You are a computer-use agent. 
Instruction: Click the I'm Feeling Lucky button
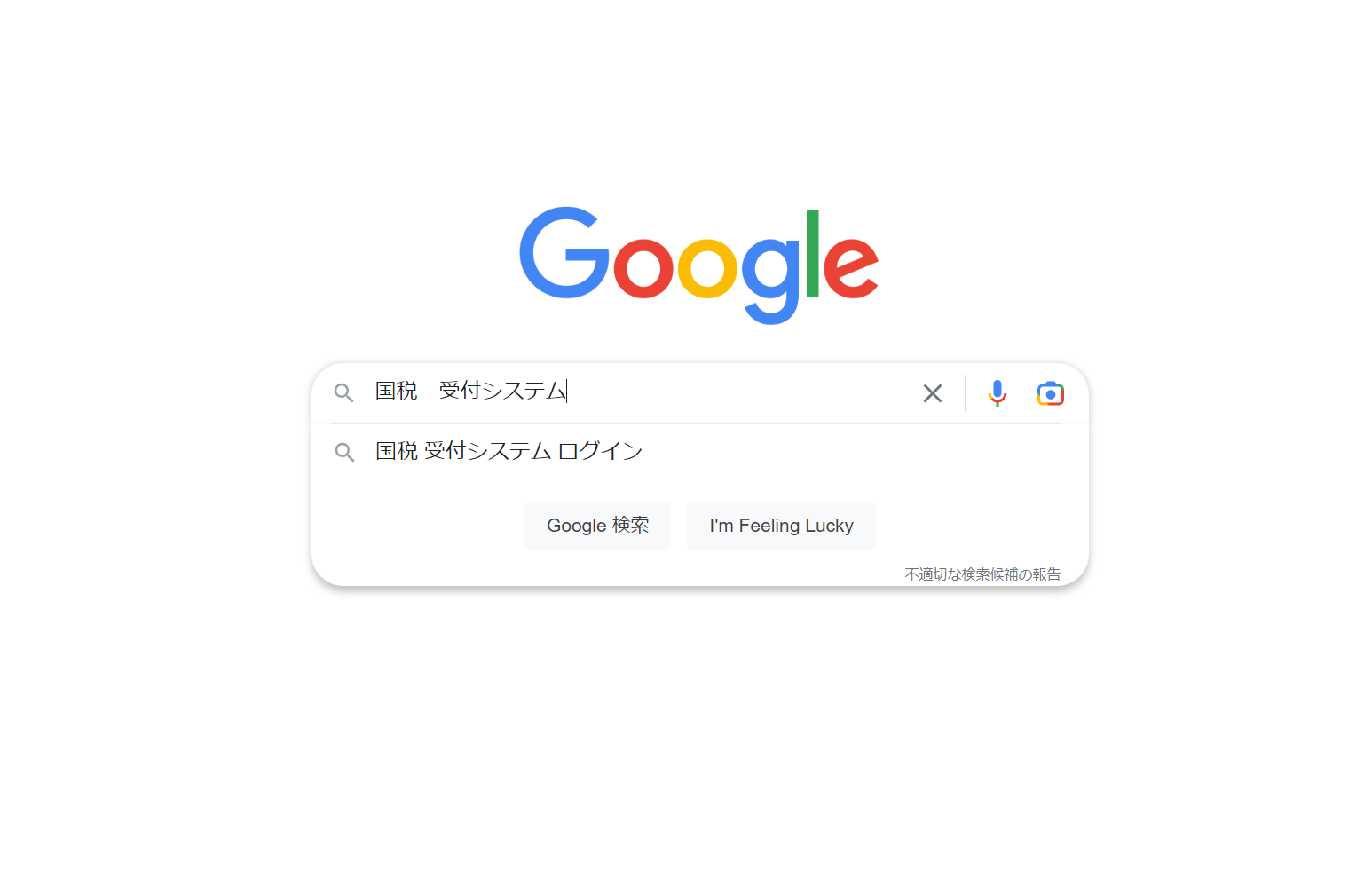781,526
